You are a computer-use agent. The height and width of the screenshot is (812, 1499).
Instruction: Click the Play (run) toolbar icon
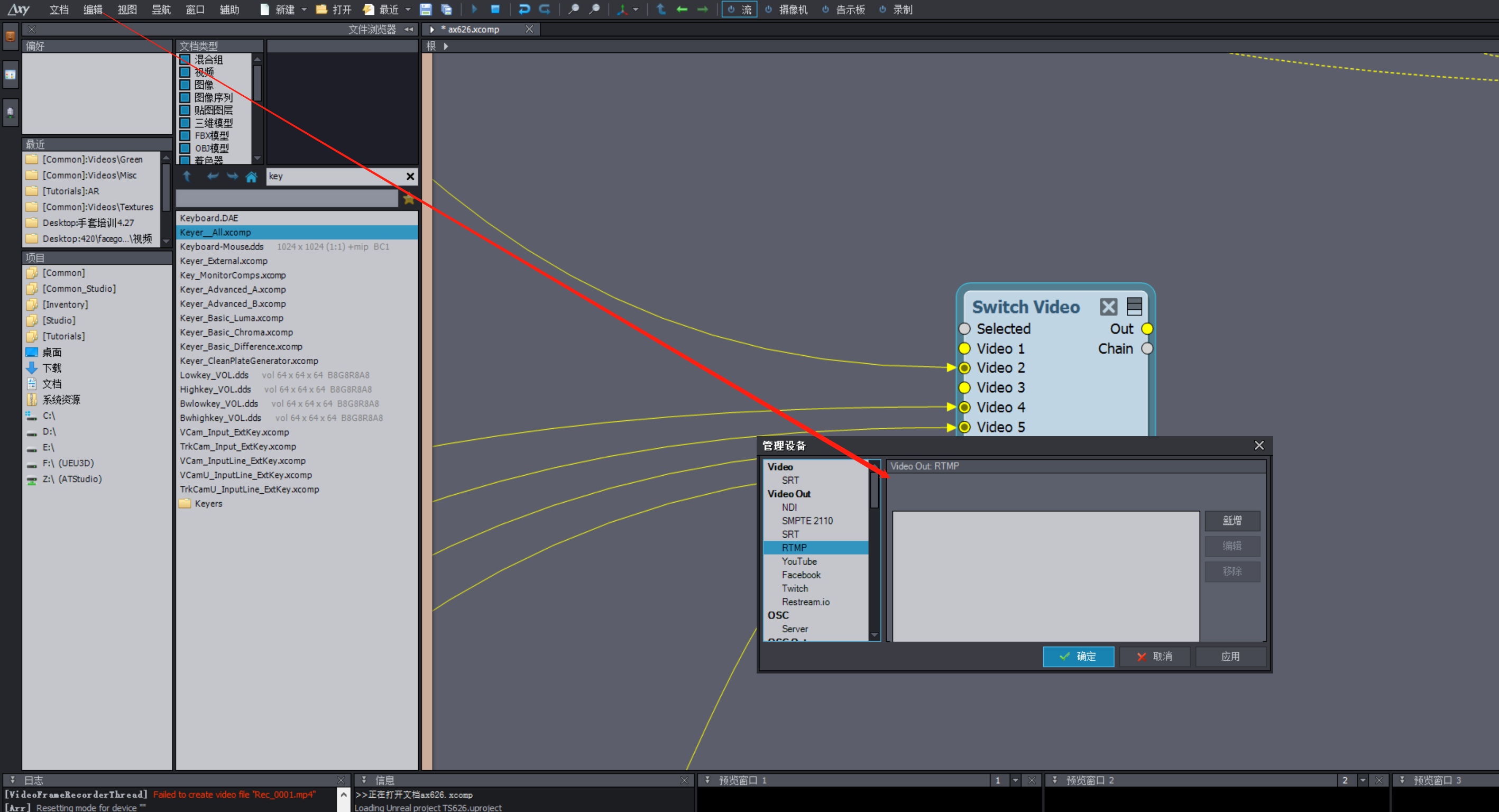coord(474,10)
